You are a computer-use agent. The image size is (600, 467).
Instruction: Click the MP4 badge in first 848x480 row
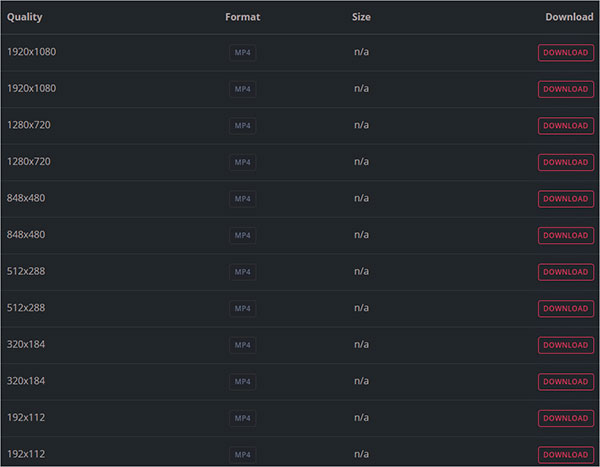click(242, 199)
